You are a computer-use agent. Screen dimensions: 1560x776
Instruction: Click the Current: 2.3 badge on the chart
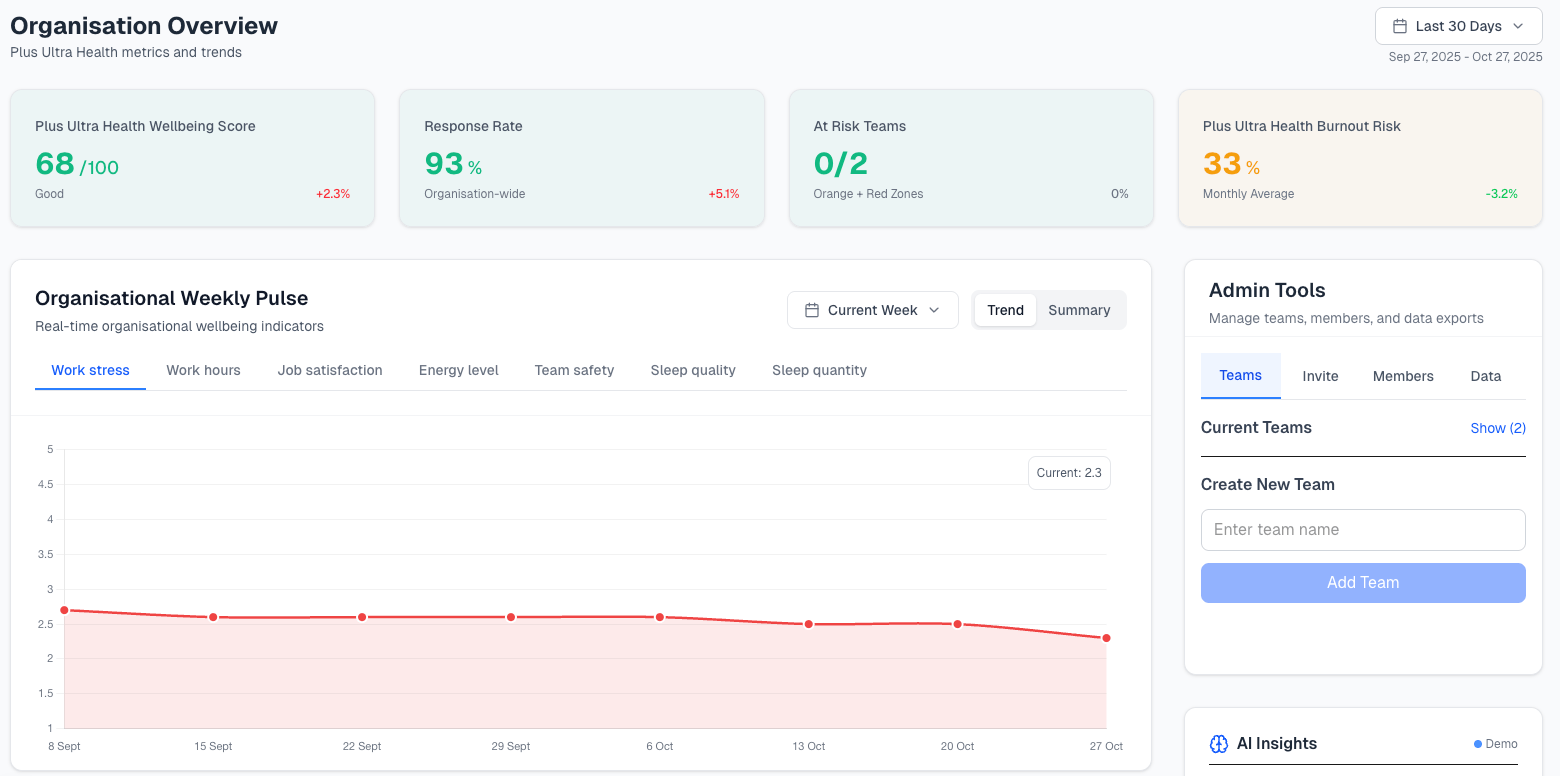click(x=1069, y=472)
